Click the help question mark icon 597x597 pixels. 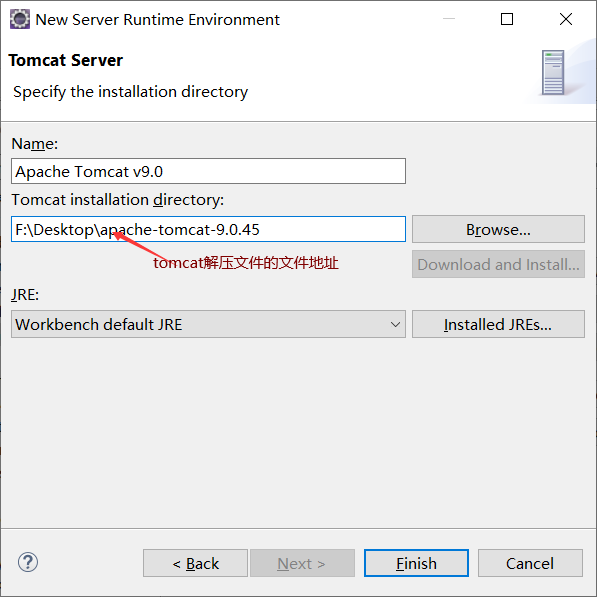tap(28, 562)
